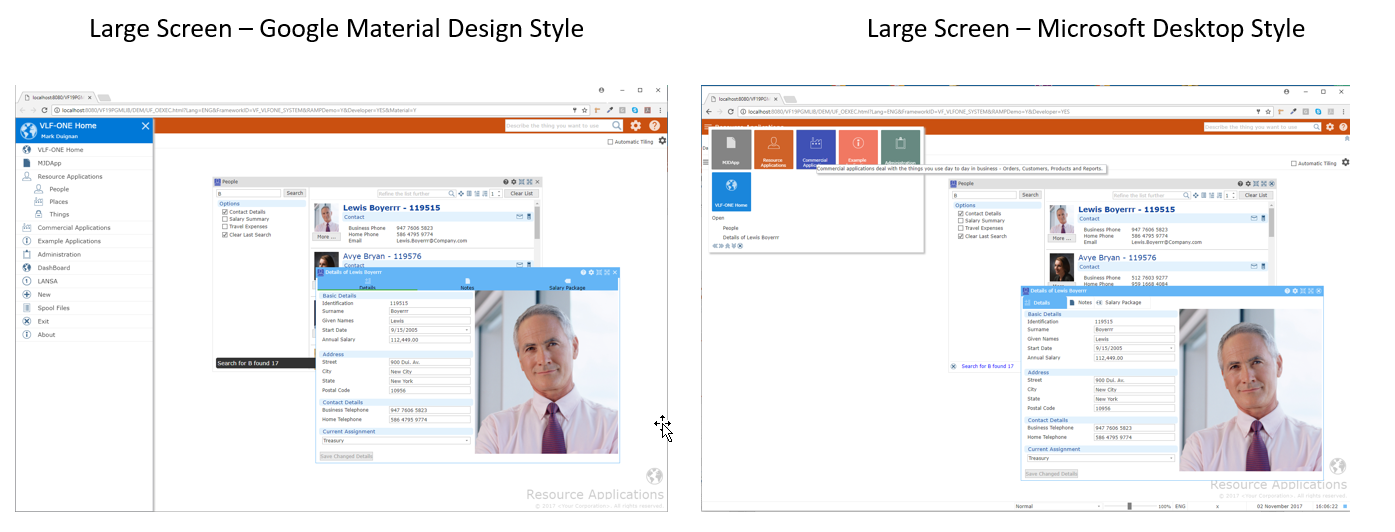1395x532 pixels.
Task: Open Treasury assignment dropdown in Material Details window
Action: 467,440
